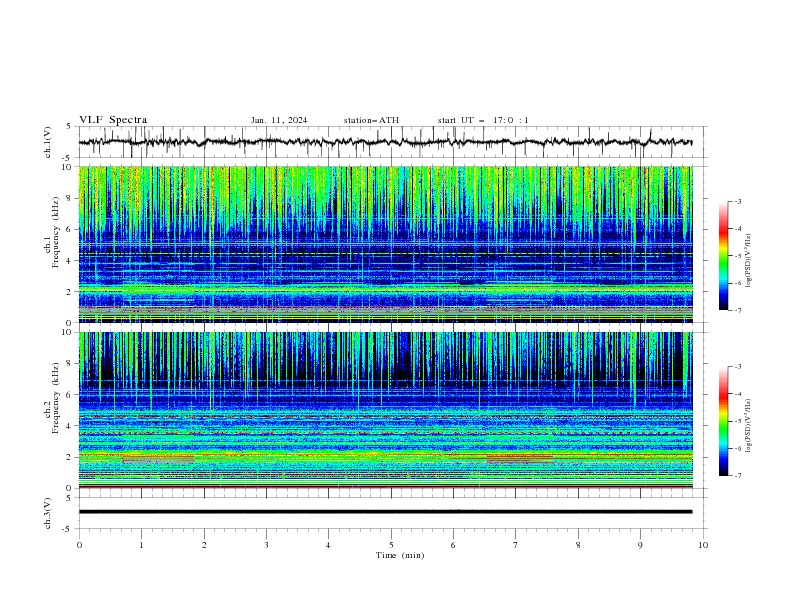The image size is (792, 612).
Task: Click ch.1 frequency tick label '4'
Action: tap(70, 261)
